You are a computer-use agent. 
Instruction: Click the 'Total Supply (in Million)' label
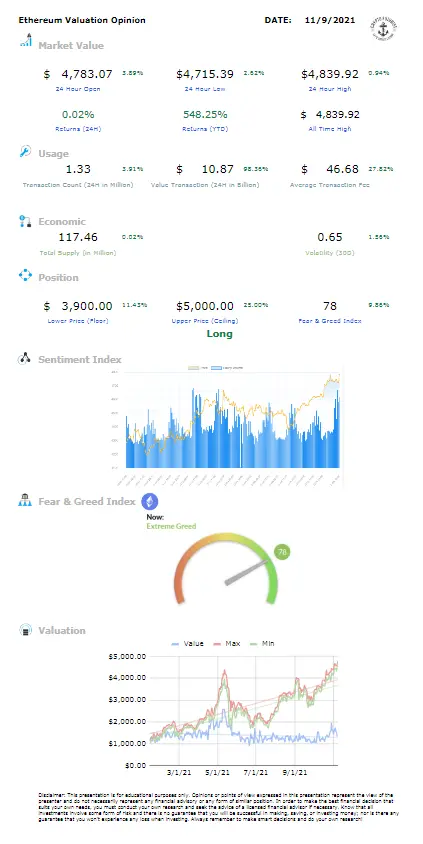pos(78,252)
